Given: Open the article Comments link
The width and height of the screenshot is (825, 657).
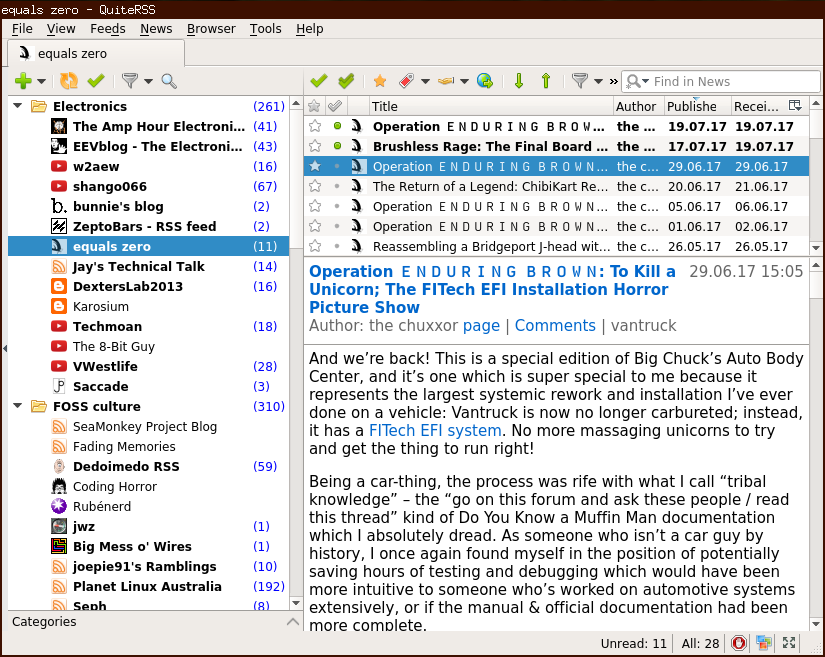Looking at the screenshot, I should (555, 325).
